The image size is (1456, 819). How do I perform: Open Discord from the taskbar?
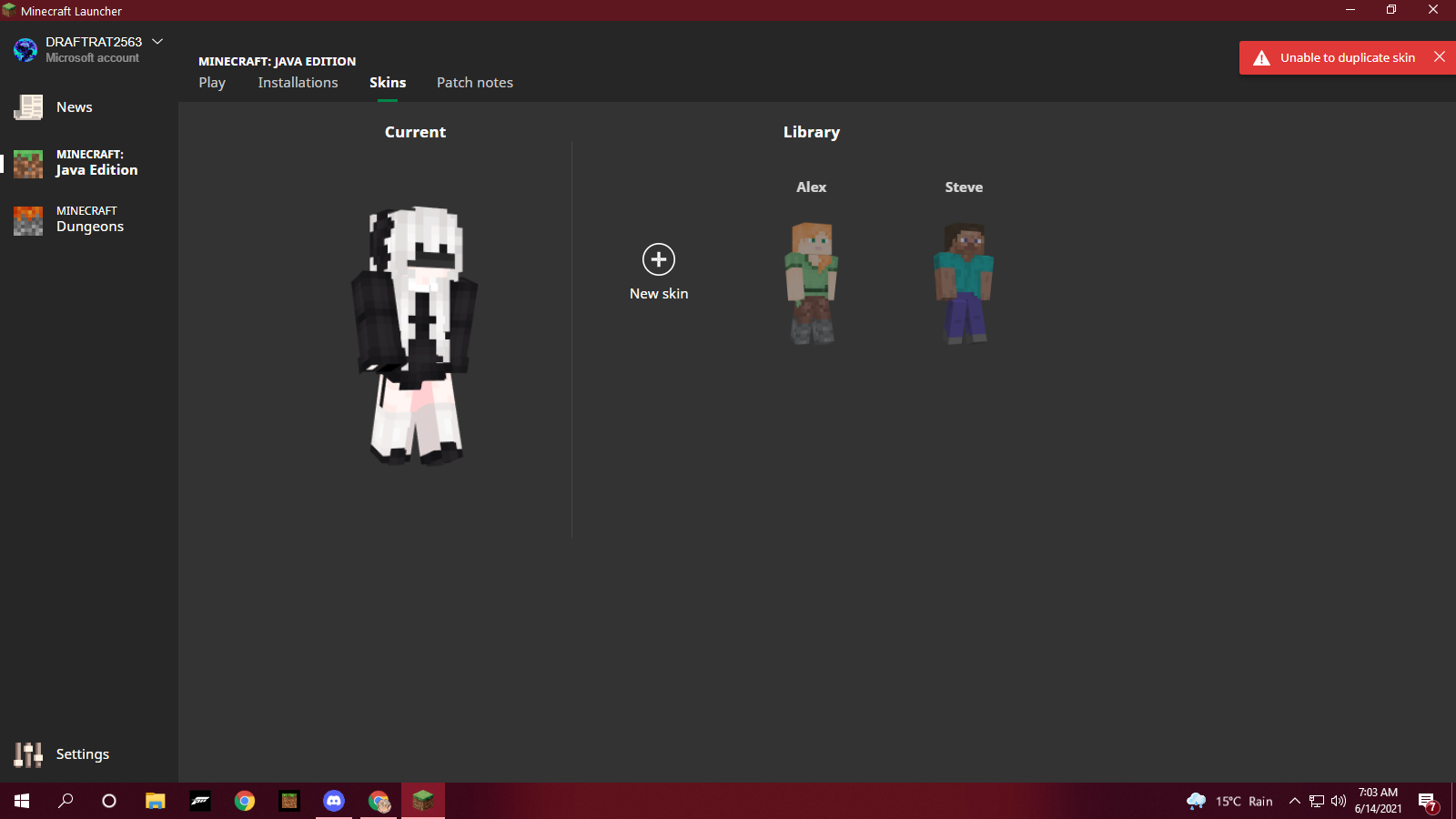point(334,801)
